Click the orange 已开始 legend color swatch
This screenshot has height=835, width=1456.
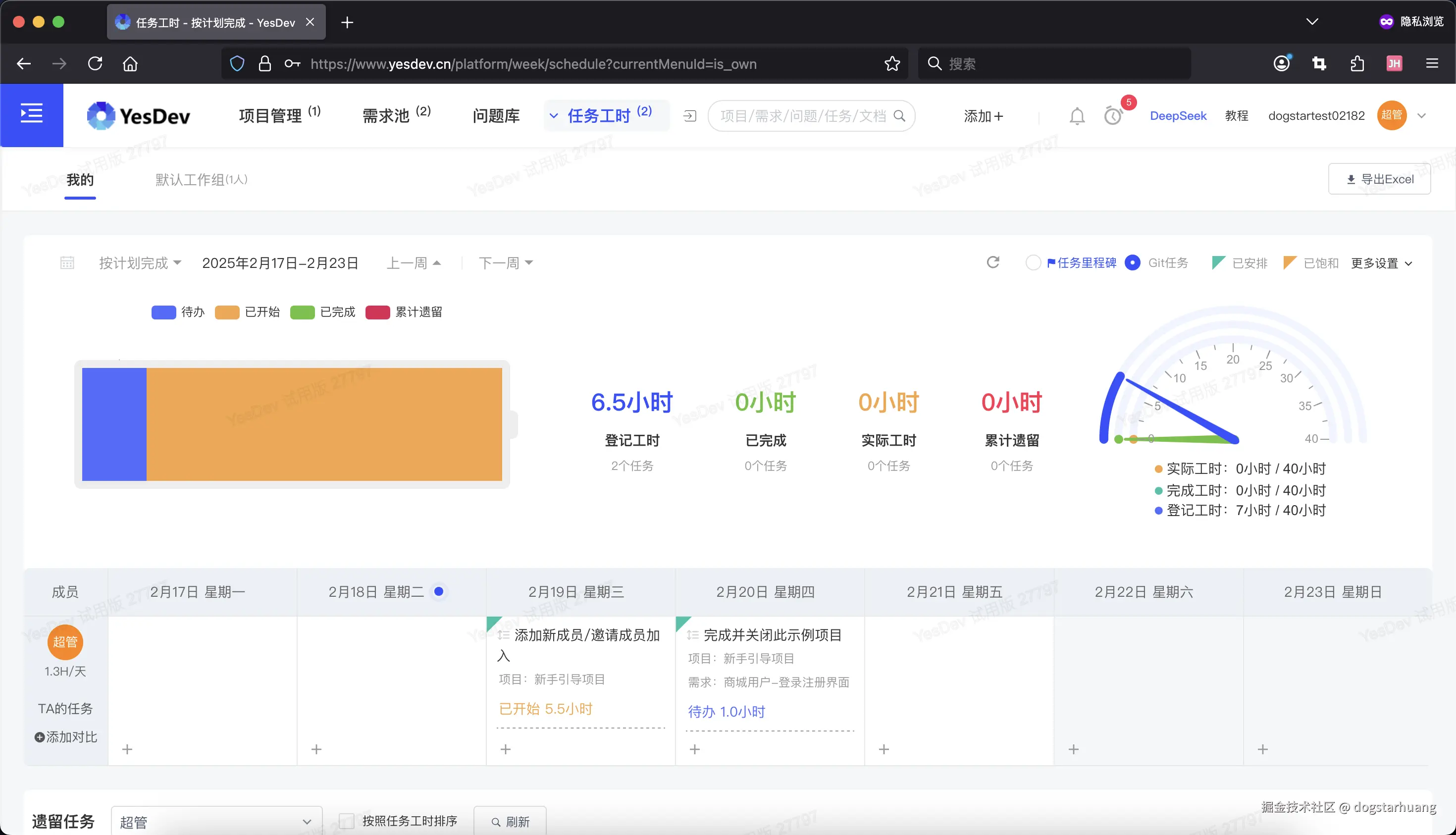pyautogui.click(x=228, y=312)
